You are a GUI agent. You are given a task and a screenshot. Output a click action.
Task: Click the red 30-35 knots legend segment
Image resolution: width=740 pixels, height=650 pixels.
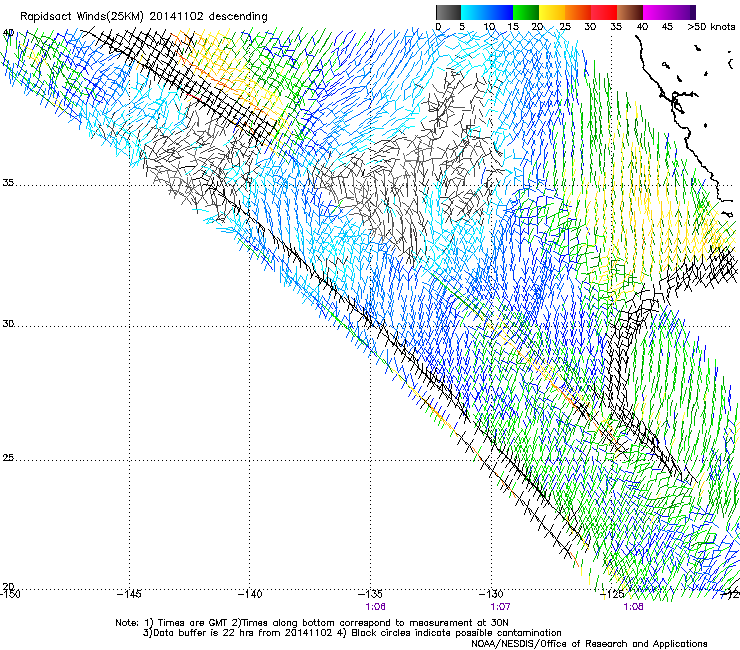click(x=604, y=12)
